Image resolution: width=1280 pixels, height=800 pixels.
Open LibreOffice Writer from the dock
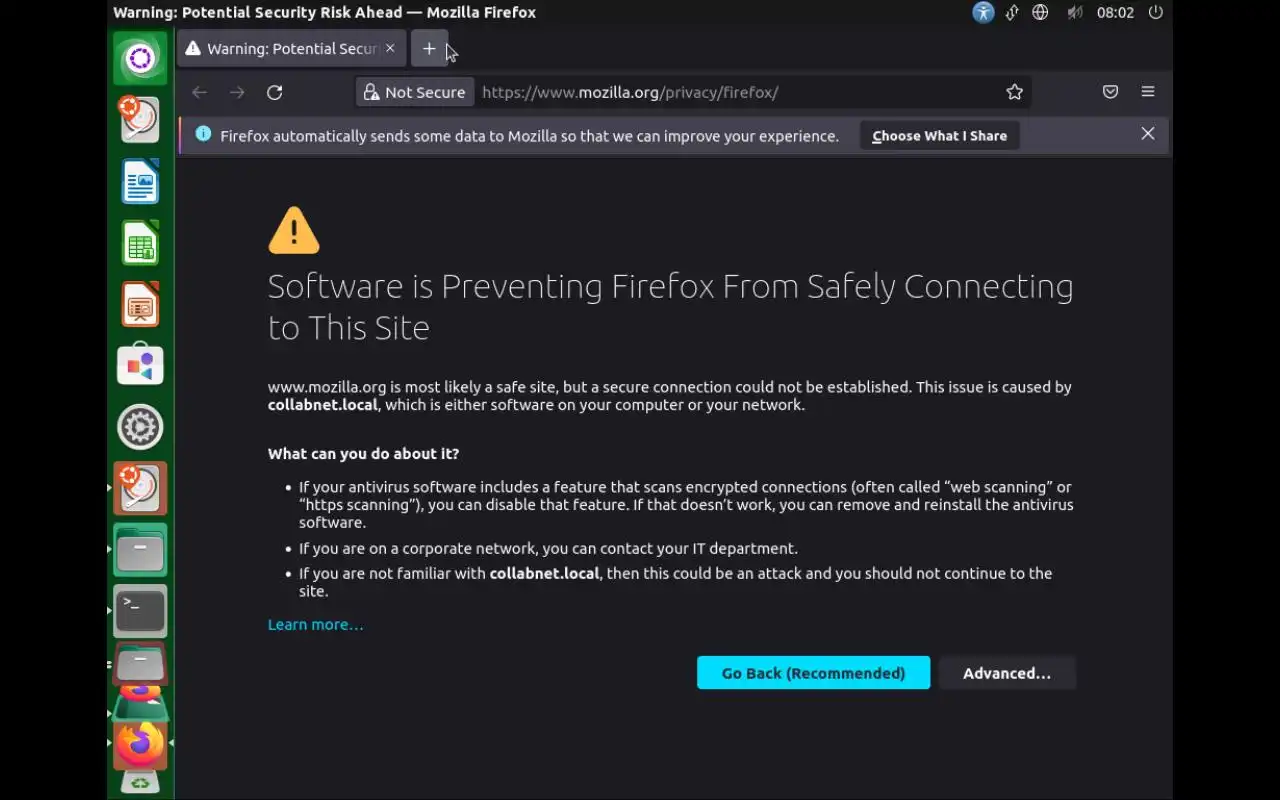tap(140, 183)
